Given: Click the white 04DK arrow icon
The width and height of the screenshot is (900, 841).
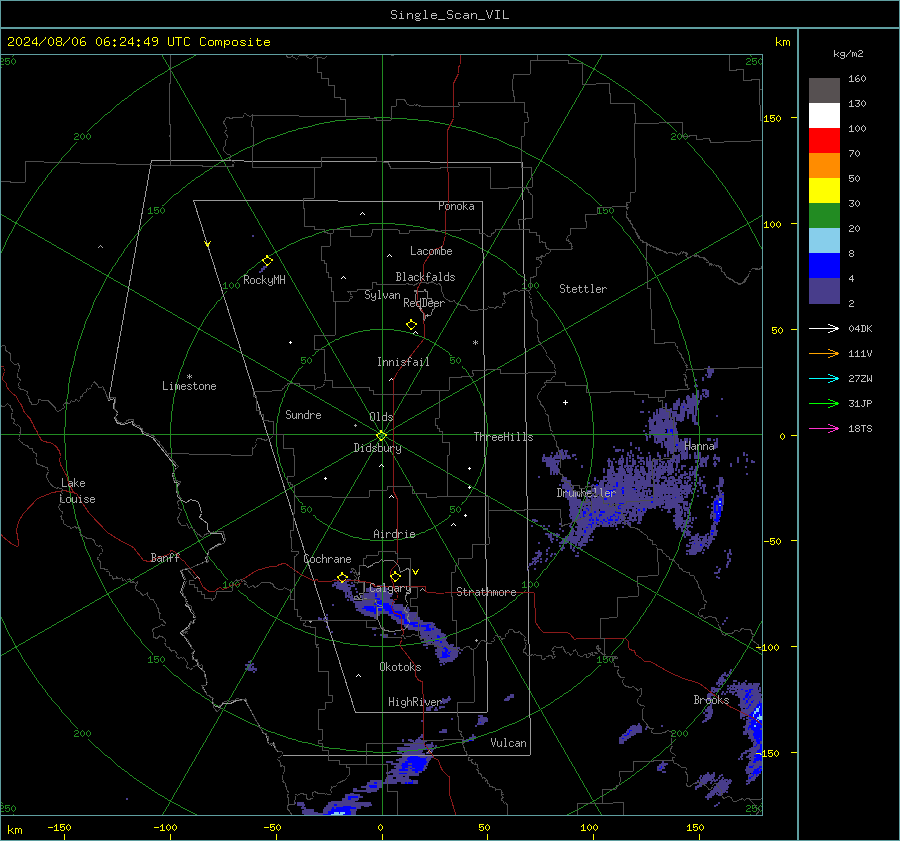Looking at the screenshot, I should (x=824, y=328).
